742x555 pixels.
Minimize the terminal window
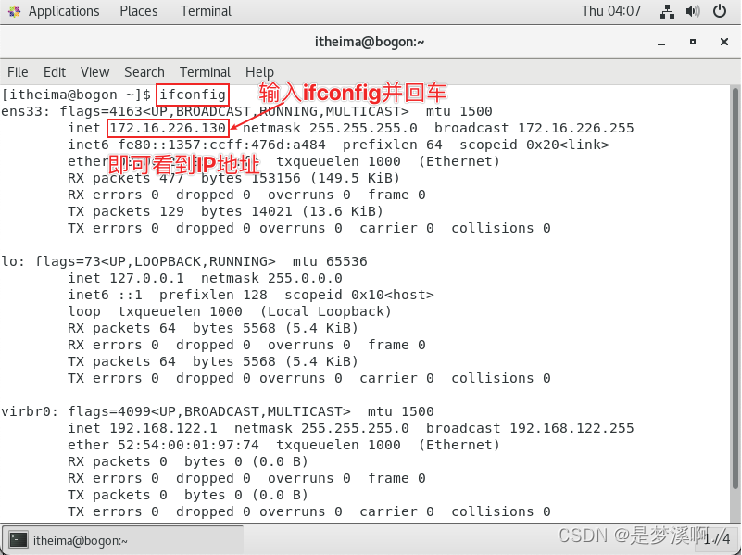point(662,42)
